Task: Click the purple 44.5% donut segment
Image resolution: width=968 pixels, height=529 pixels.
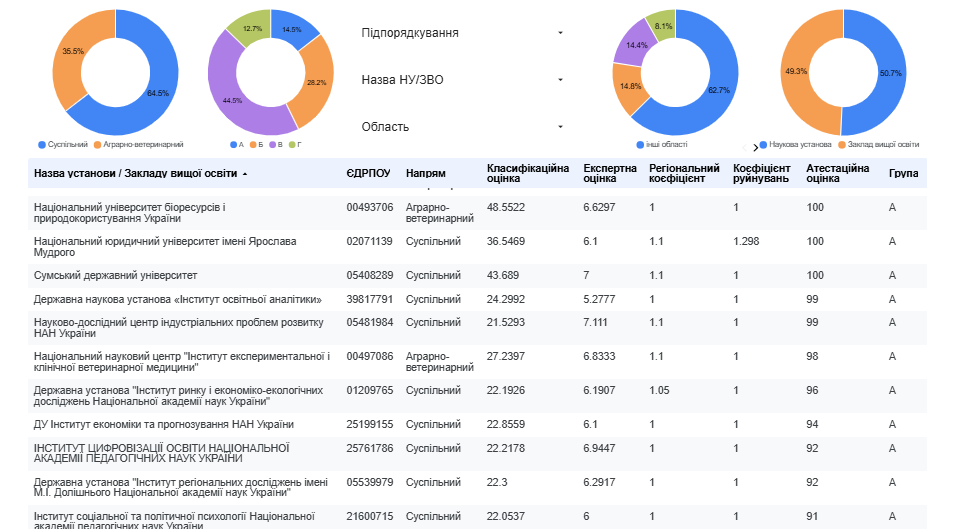Action: pyautogui.click(x=232, y=102)
